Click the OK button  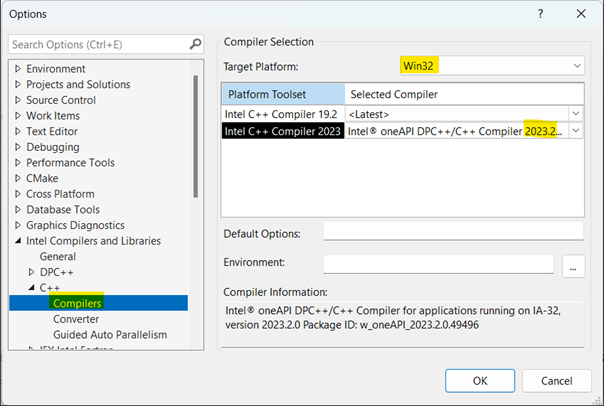point(480,380)
